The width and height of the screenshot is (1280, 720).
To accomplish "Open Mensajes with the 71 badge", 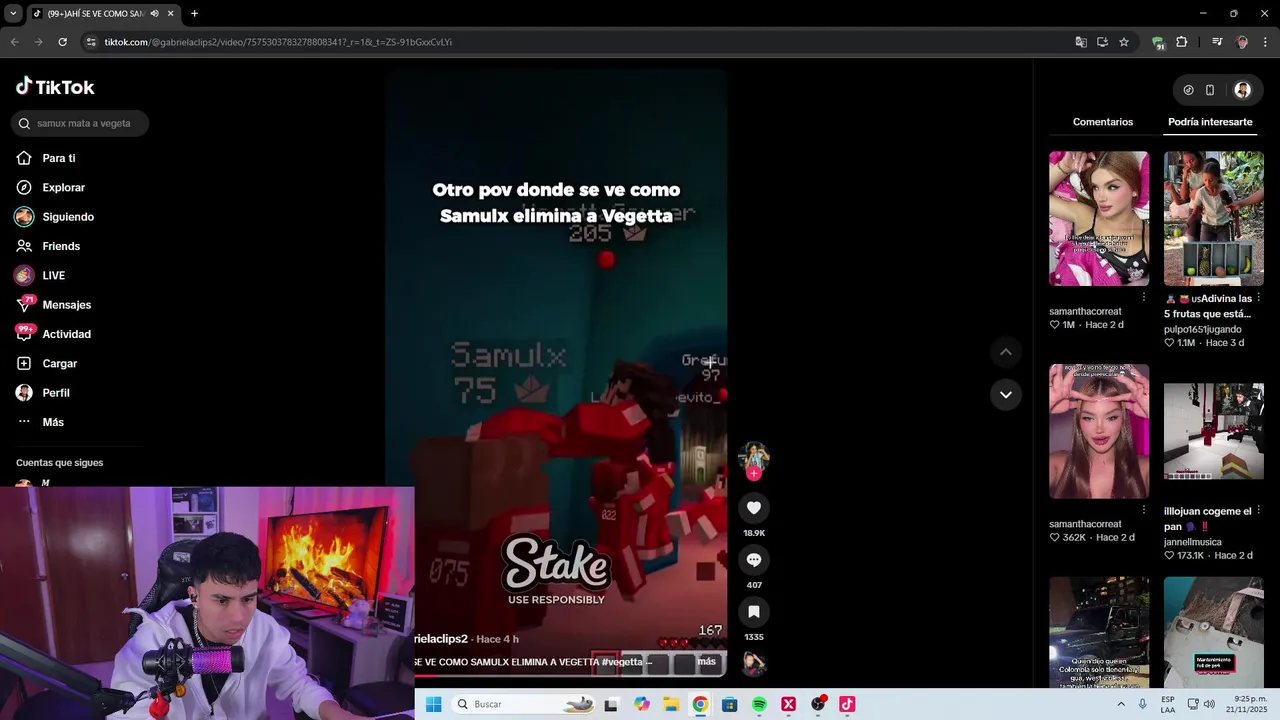I will click(x=53, y=305).
